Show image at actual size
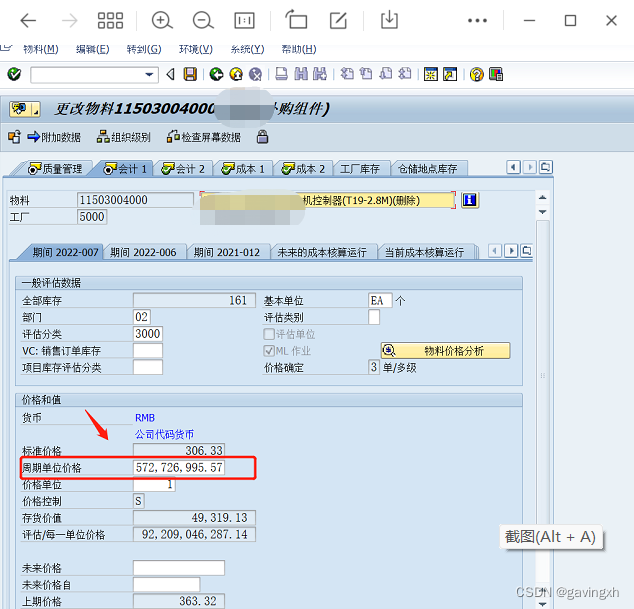Screen dimensions: 634x609 point(244,20)
